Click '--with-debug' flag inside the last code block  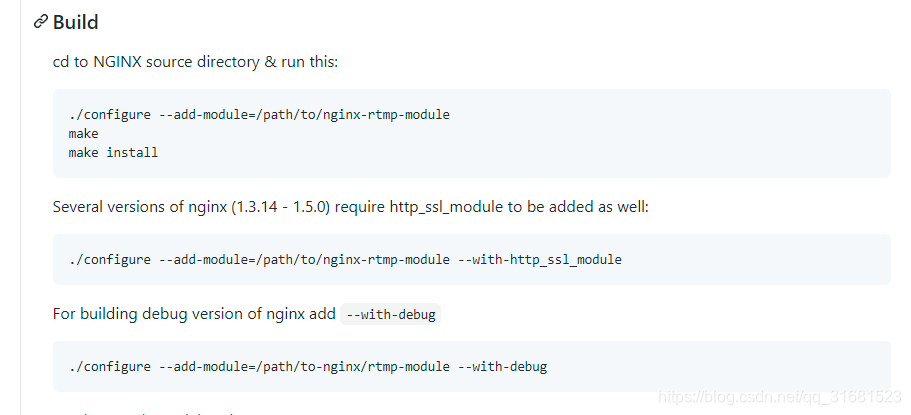pos(503,367)
